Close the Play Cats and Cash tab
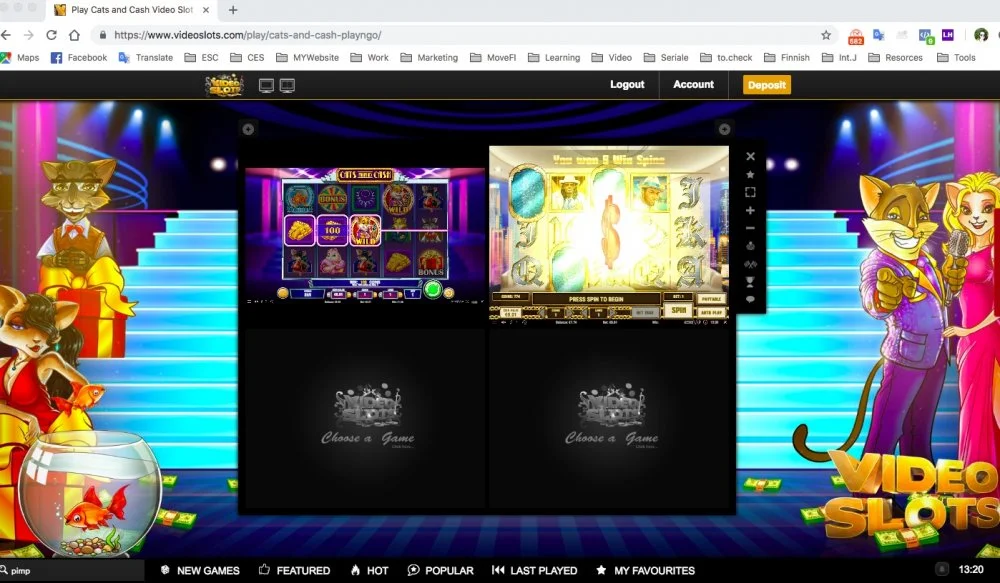This screenshot has width=1000, height=583. [x=205, y=10]
